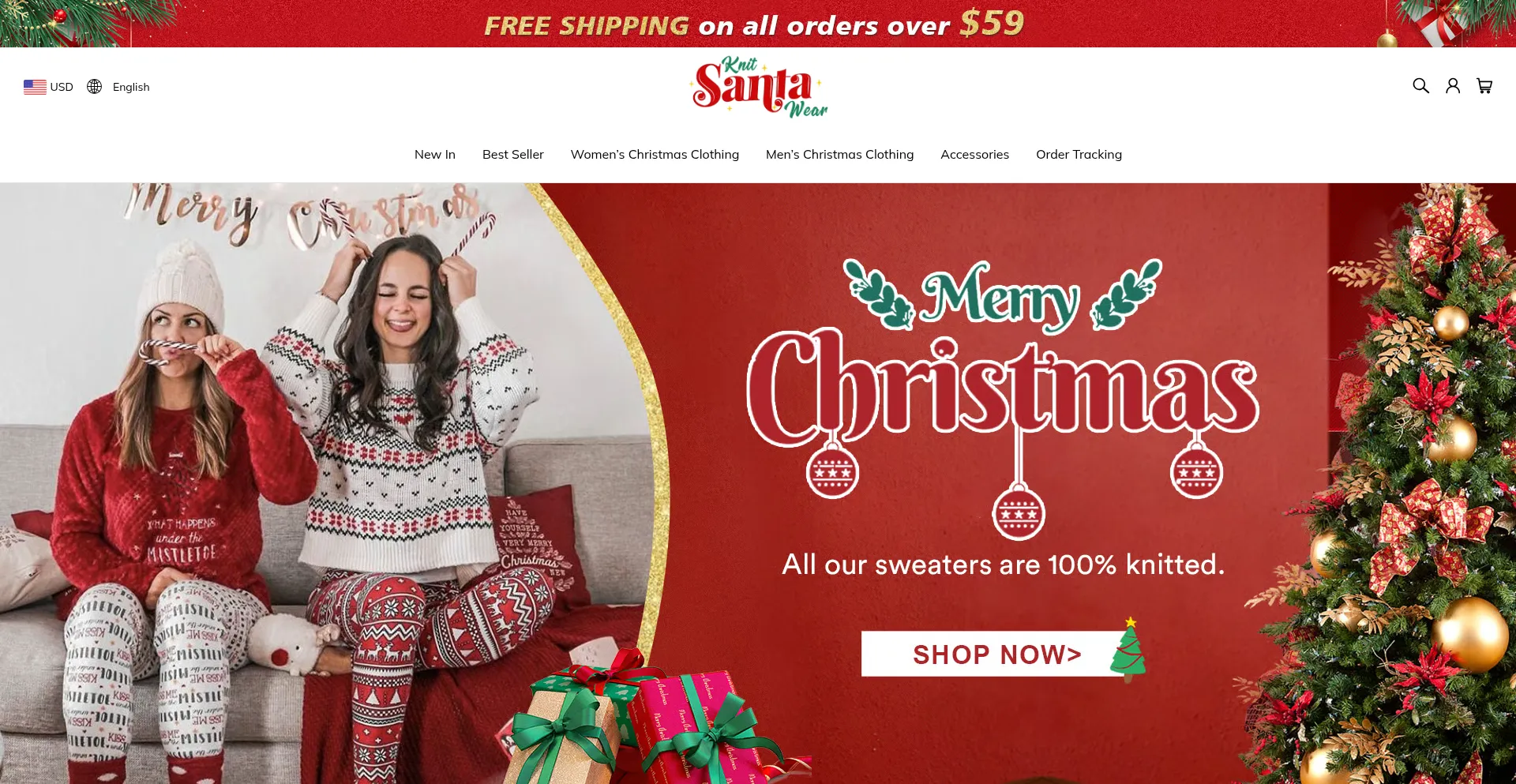Click the SHOP NOW button
The width and height of the screenshot is (1516, 784).
pos(996,654)
